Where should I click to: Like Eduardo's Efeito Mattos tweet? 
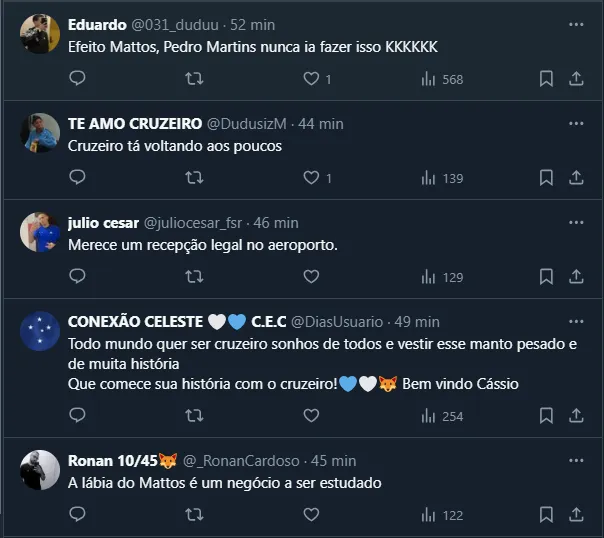pos(311,78)
